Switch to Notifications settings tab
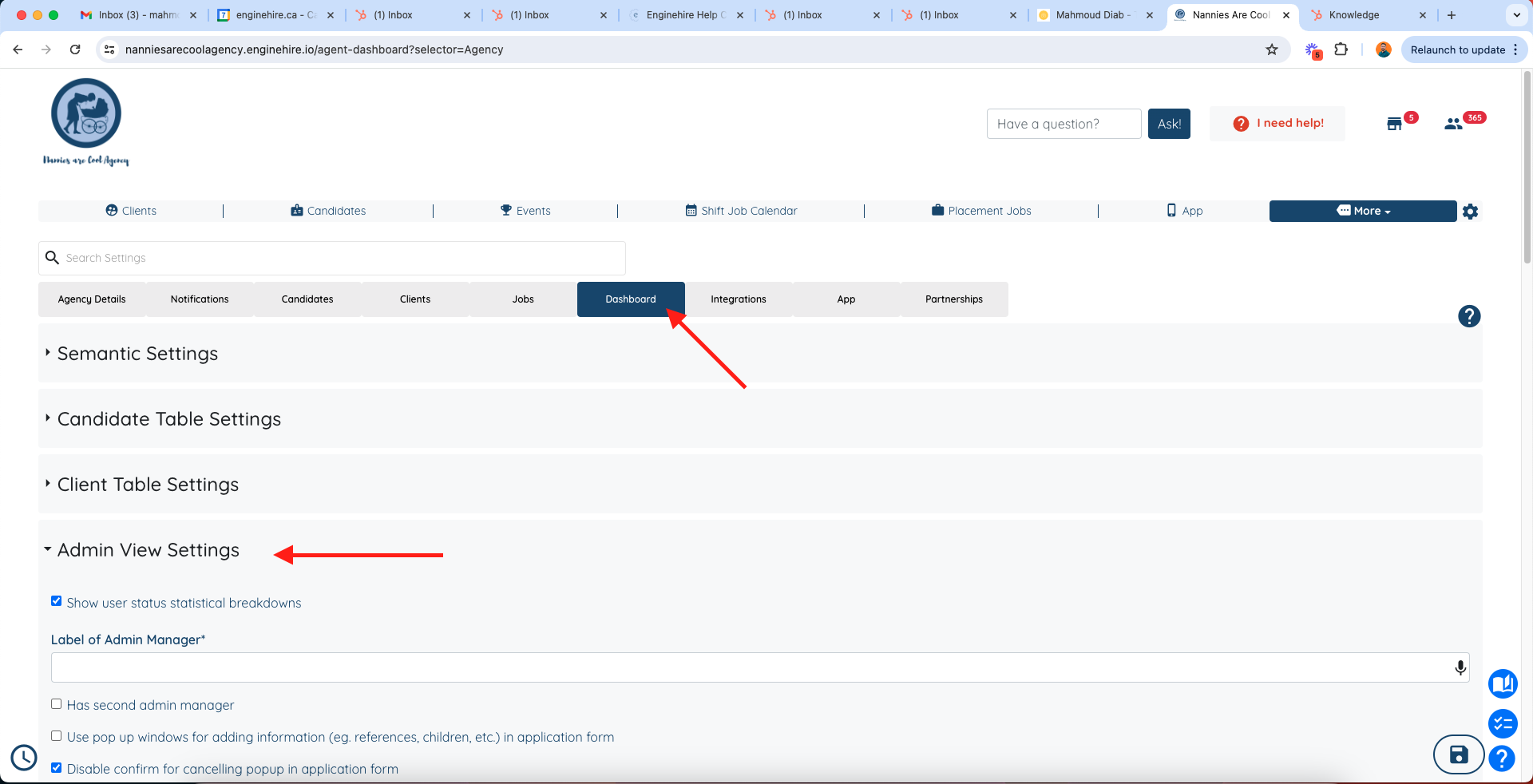 (x=200, y=299)
